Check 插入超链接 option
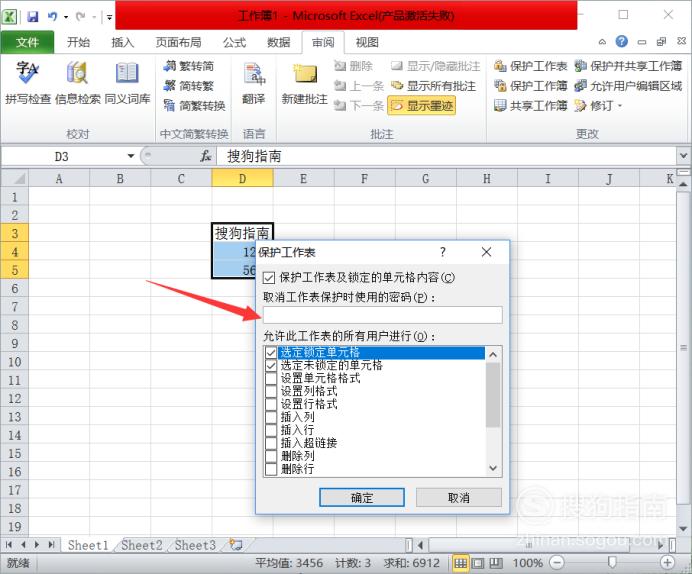 pyautogui.click(x=271, y=443)
